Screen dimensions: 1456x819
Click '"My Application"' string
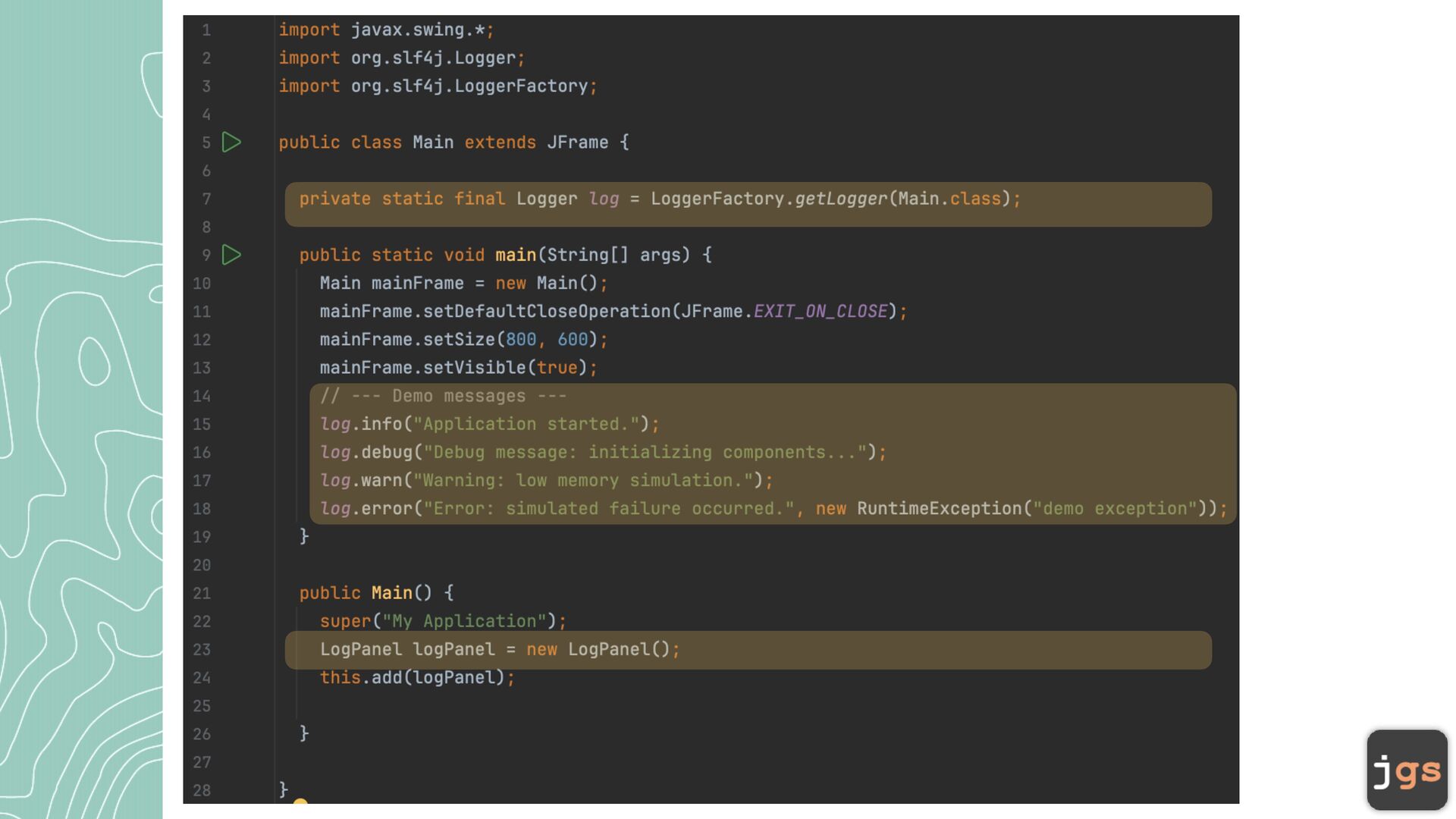click(464, 621)
